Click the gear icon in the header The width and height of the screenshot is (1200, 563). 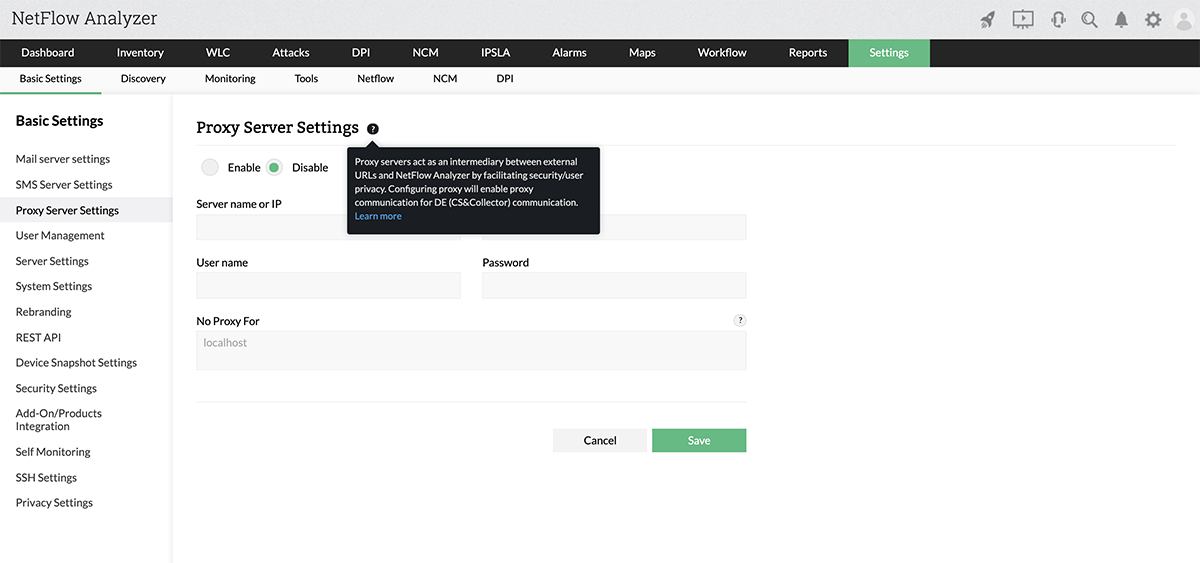(x=1153, y=19)
